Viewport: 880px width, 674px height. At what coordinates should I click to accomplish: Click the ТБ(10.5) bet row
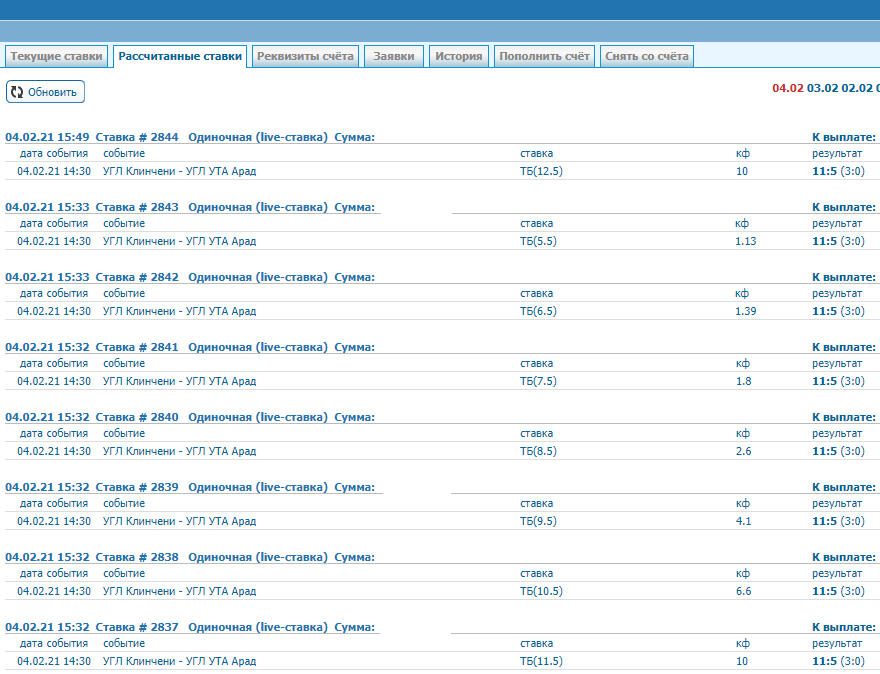click(541, 591)
